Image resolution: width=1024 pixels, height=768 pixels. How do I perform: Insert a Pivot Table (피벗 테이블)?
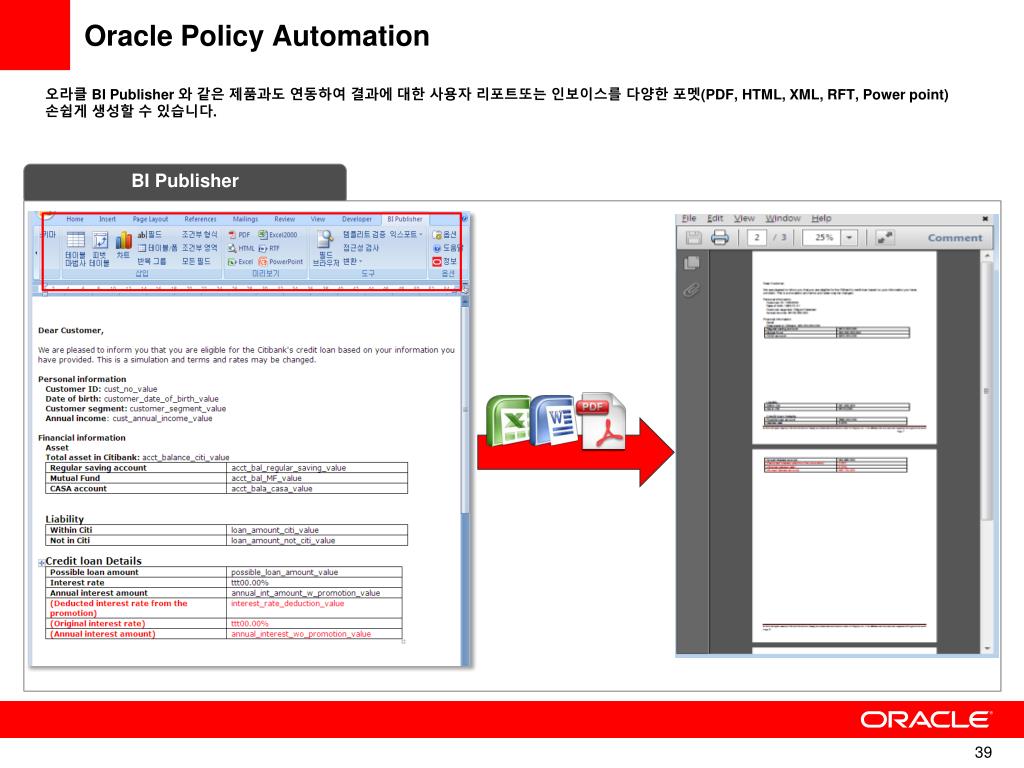coord(100,248)
